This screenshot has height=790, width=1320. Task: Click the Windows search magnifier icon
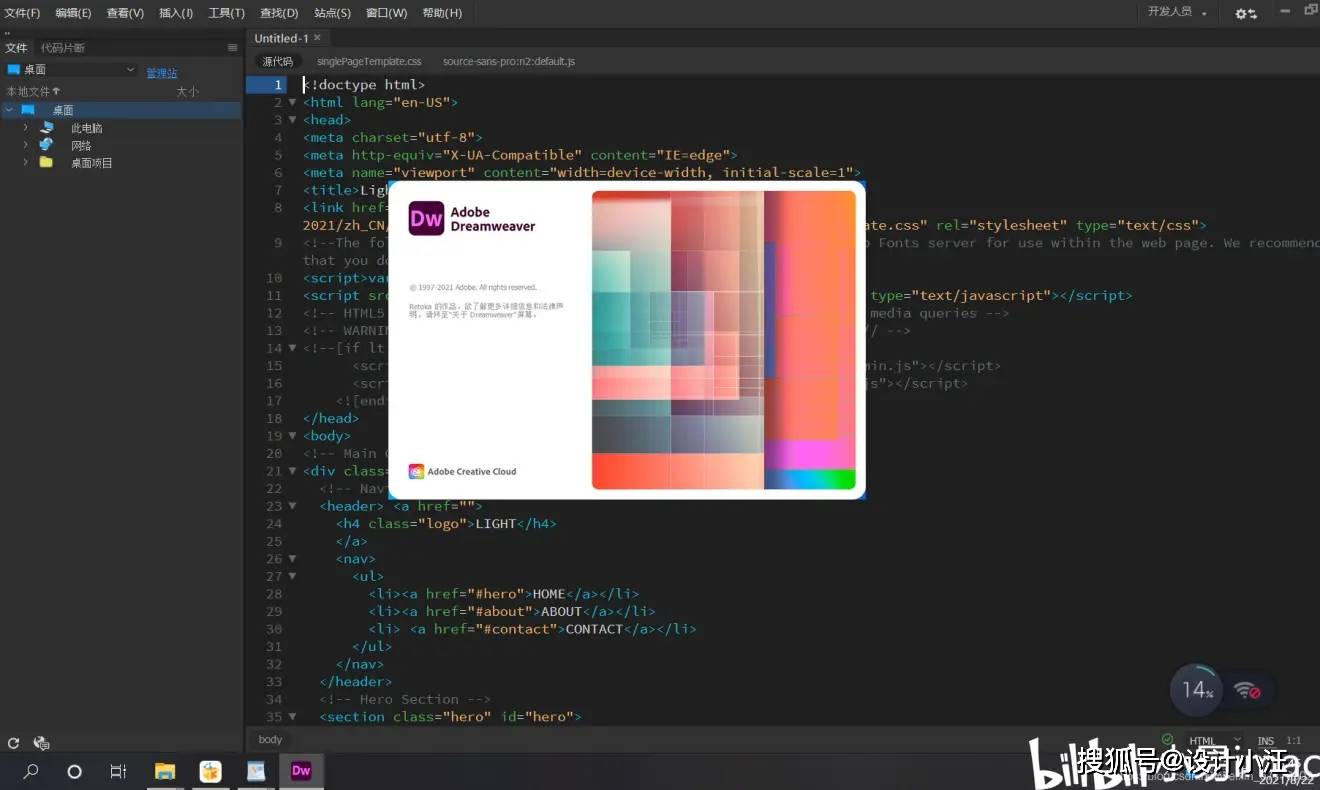[31, 771]
